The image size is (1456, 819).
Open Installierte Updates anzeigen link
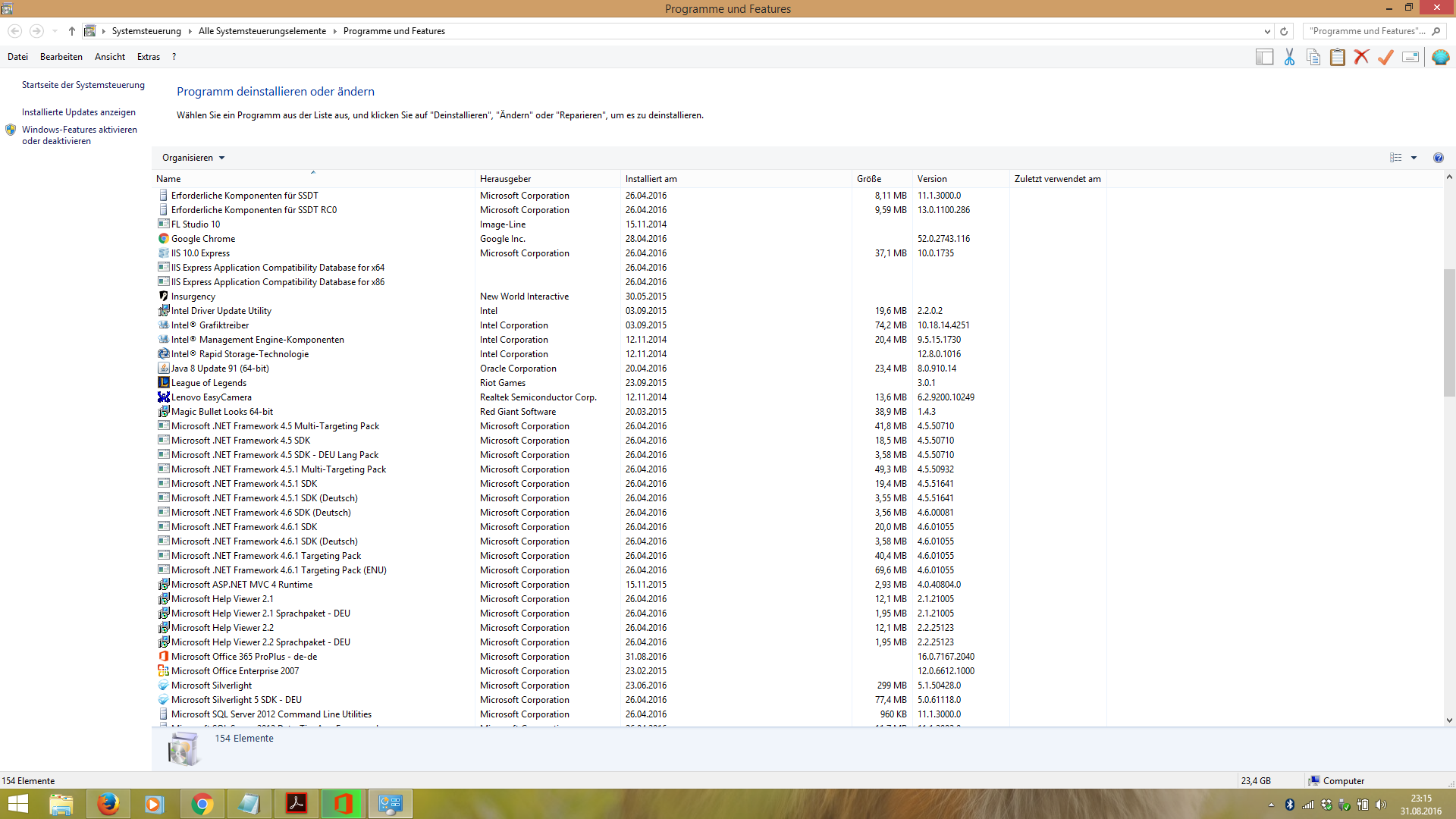pyautogui.click(x=79, y=112)
